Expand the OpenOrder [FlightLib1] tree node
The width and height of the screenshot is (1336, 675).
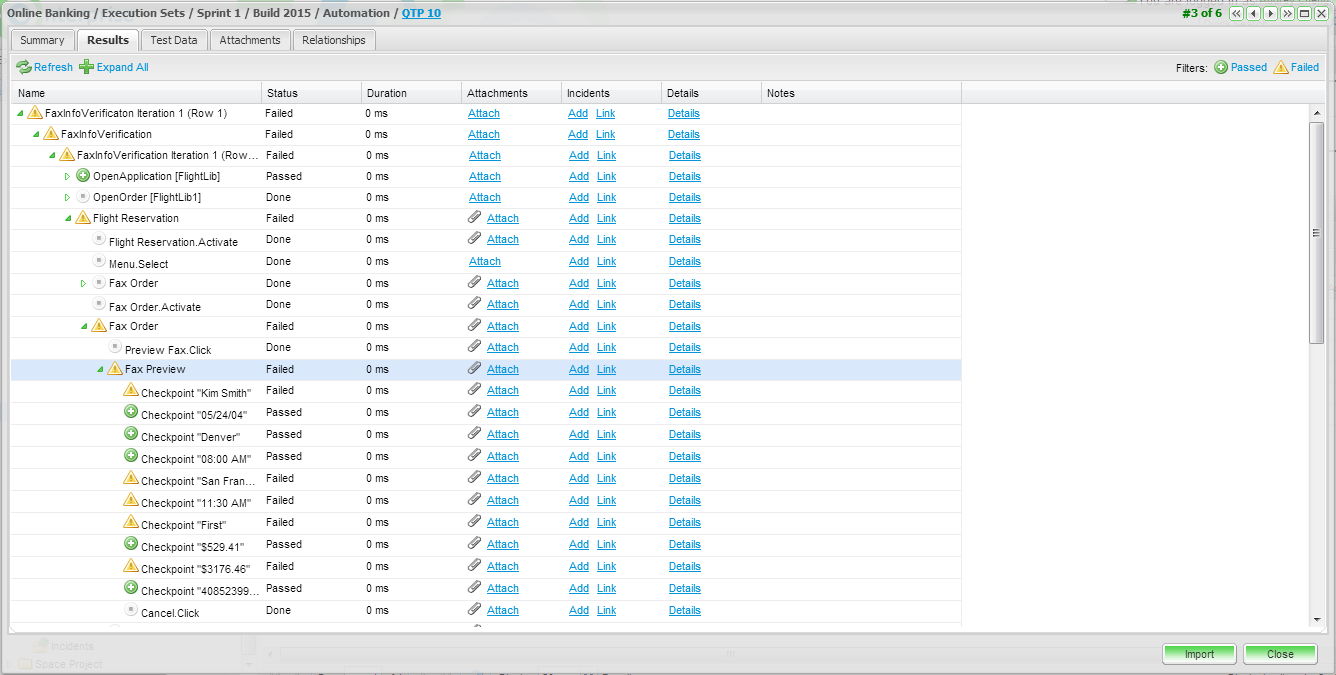coord(68,198)
